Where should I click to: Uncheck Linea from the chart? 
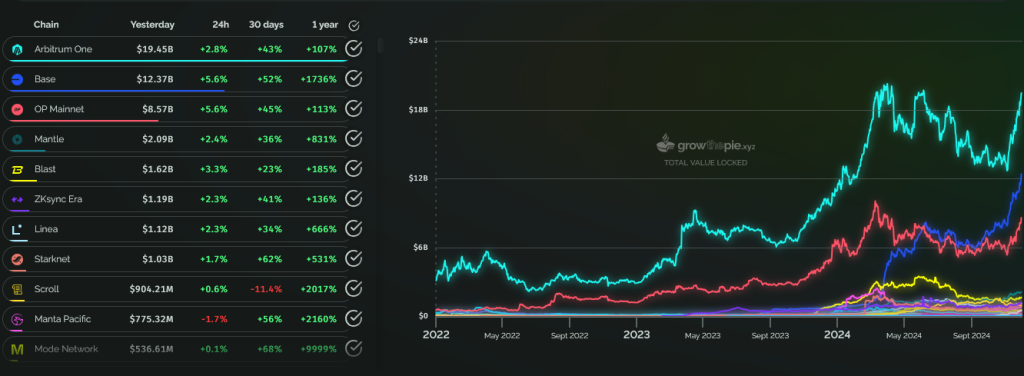pos(353,229)
